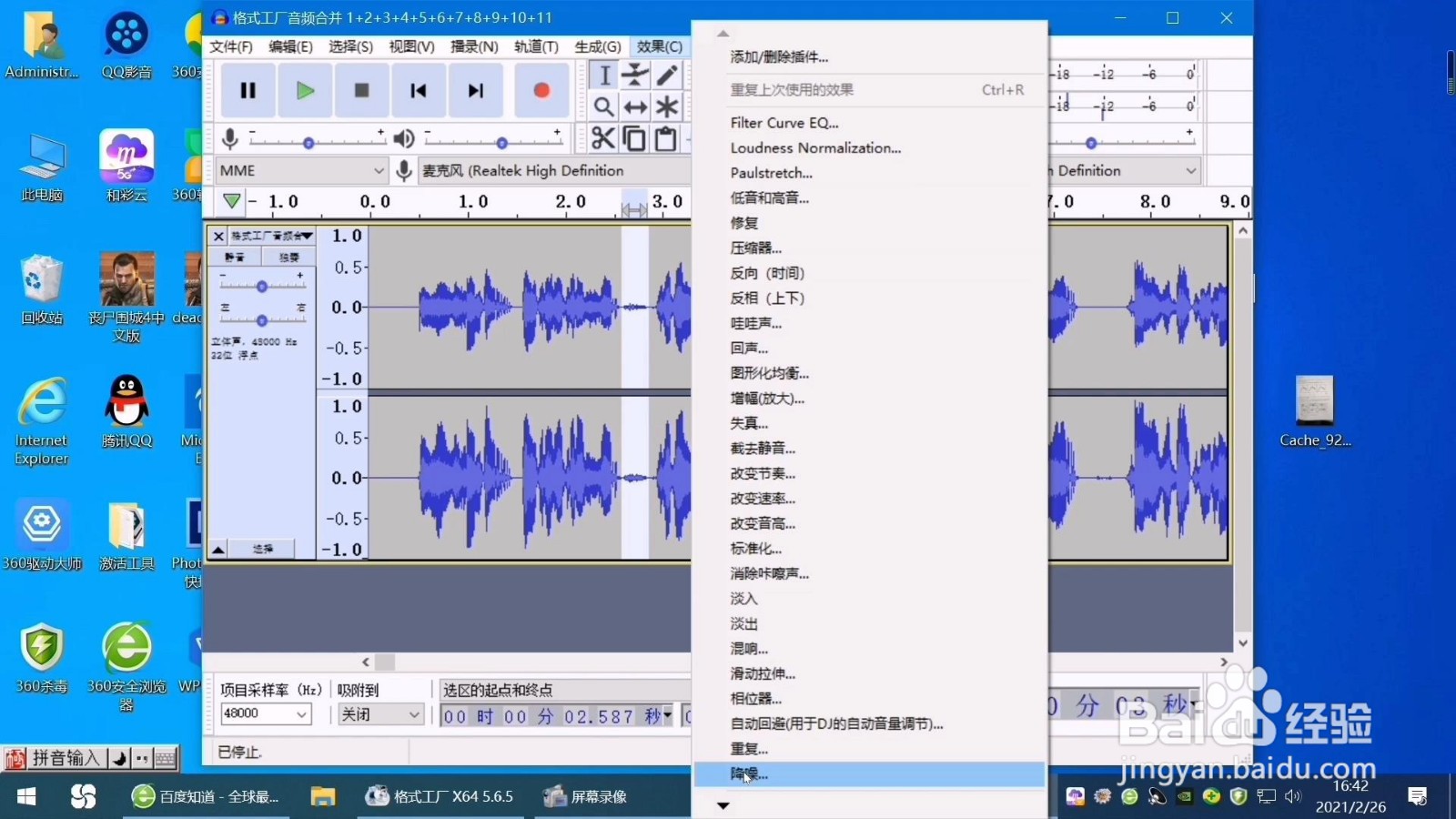1456x819 pixels.
Task: Open the snap-to 关闭 dropdown
Action: tap(380, 714)
